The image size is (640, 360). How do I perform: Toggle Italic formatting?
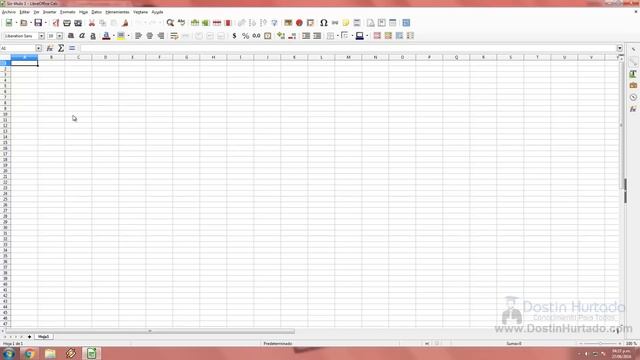pyautogui.click(x=82, y=36)
